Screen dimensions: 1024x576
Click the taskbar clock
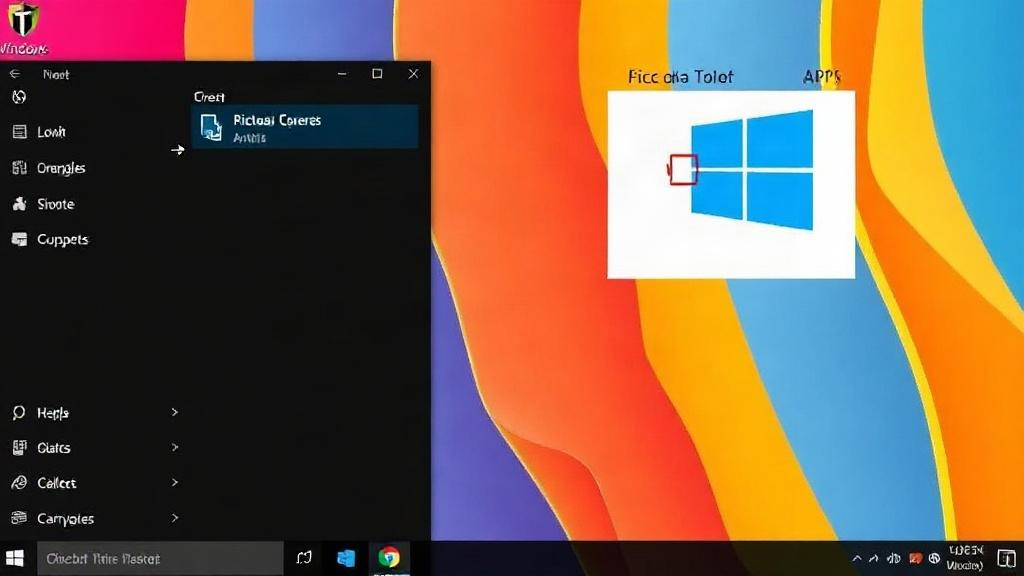[965, 558]
